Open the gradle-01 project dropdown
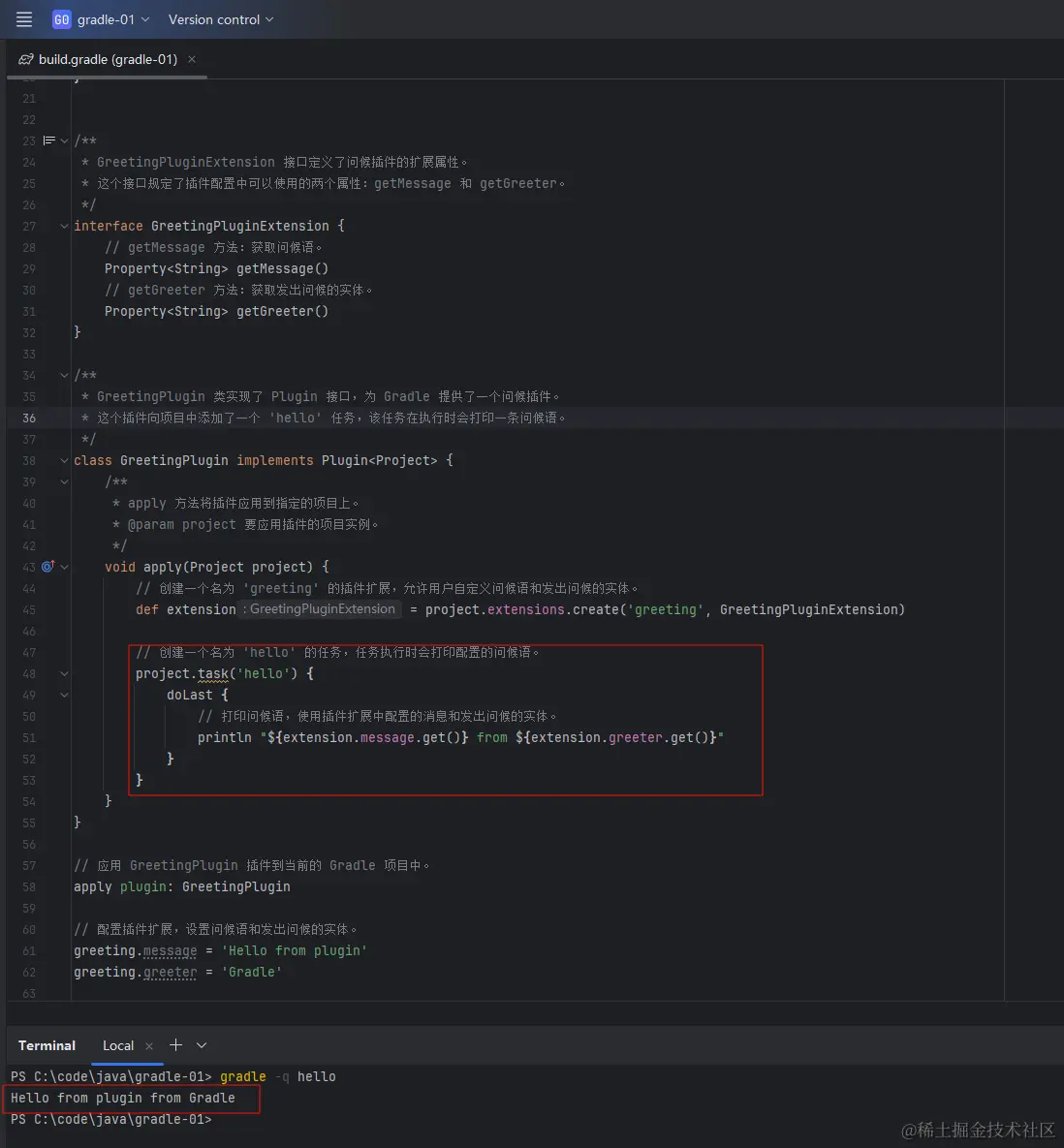 [x=112, y=19]
